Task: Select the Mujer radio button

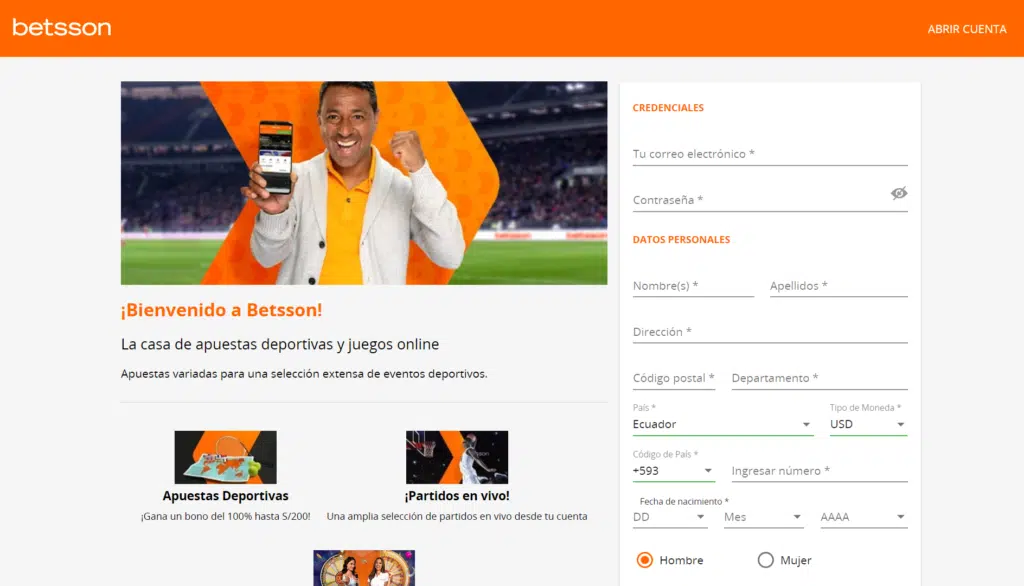Action: coord(765,560)
